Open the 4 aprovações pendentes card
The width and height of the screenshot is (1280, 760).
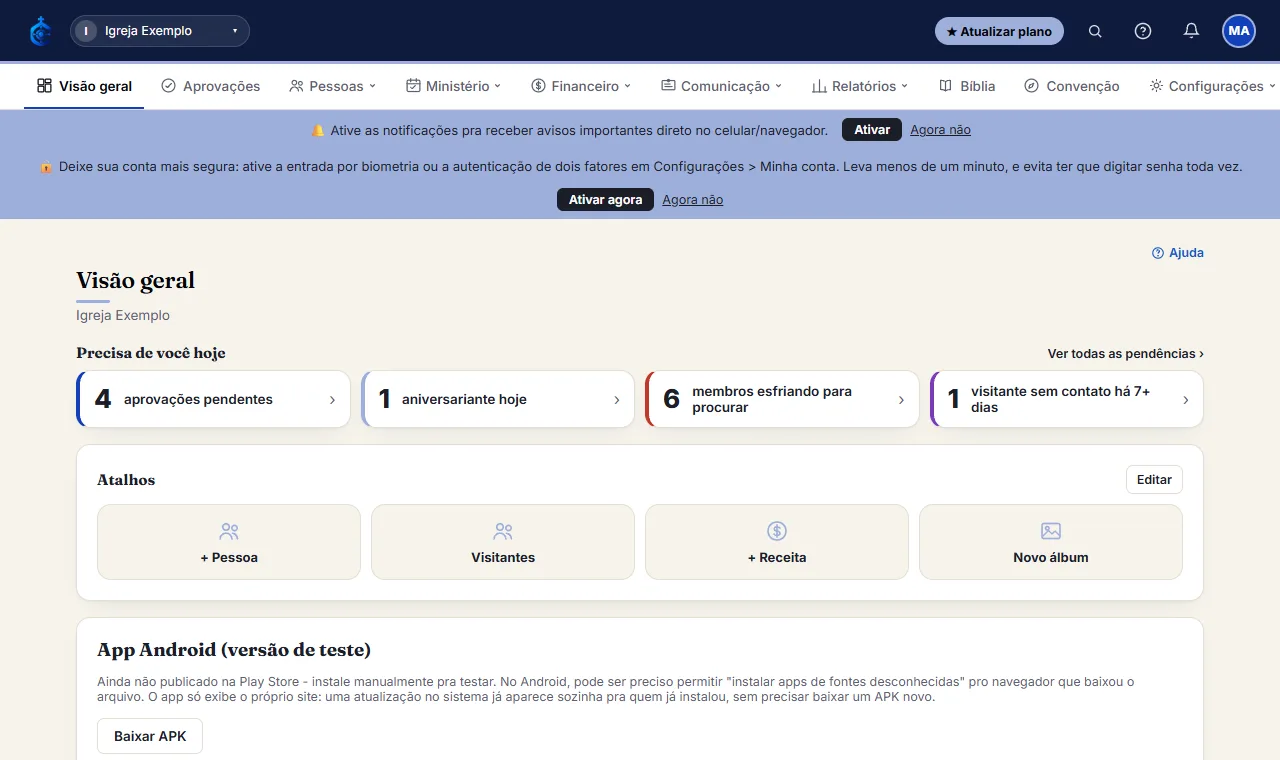(213, 399)
